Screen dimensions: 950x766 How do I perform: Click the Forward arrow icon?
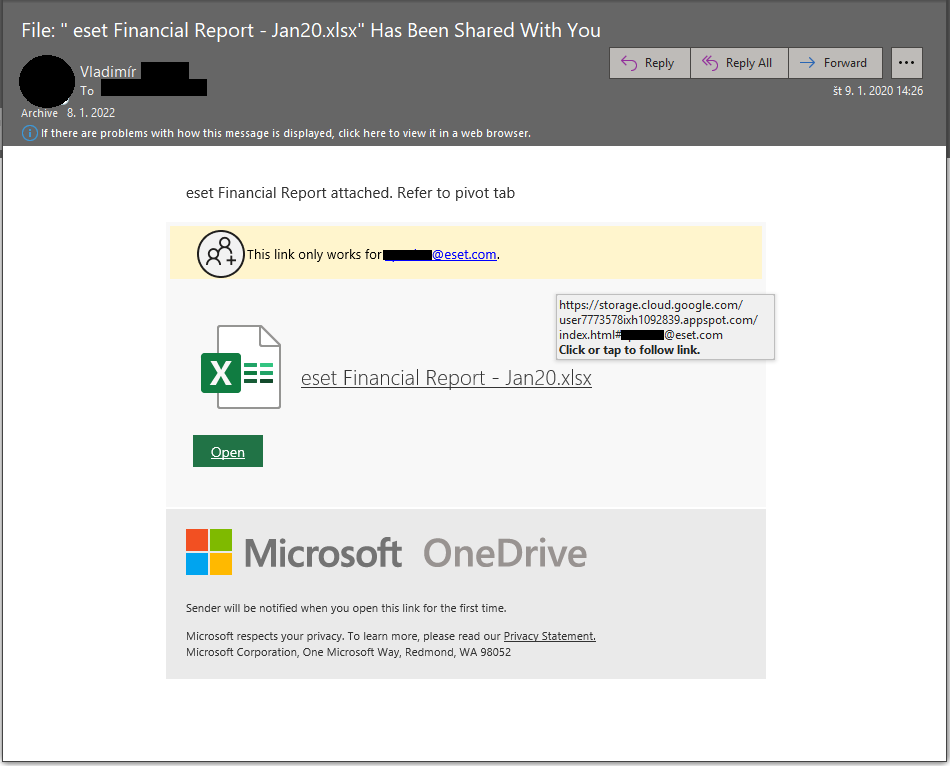[808, 63]
